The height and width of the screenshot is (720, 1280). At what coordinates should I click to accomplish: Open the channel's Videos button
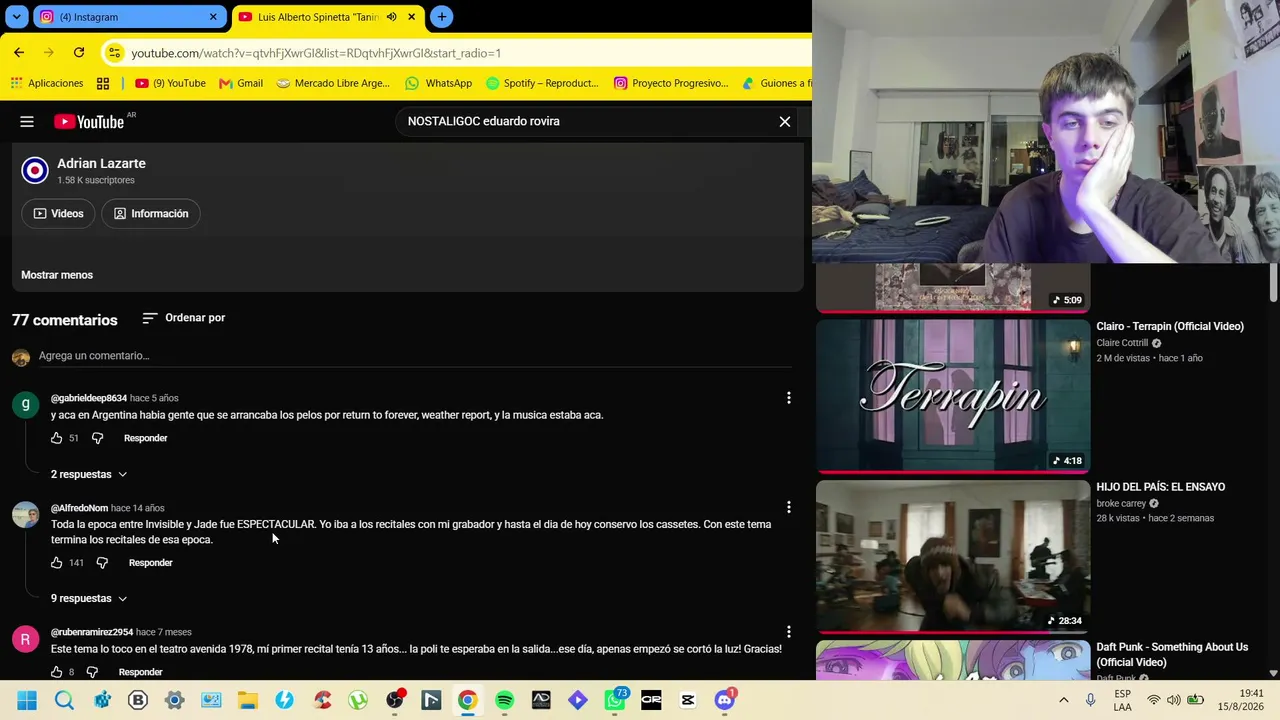click(x=58, y=214)
